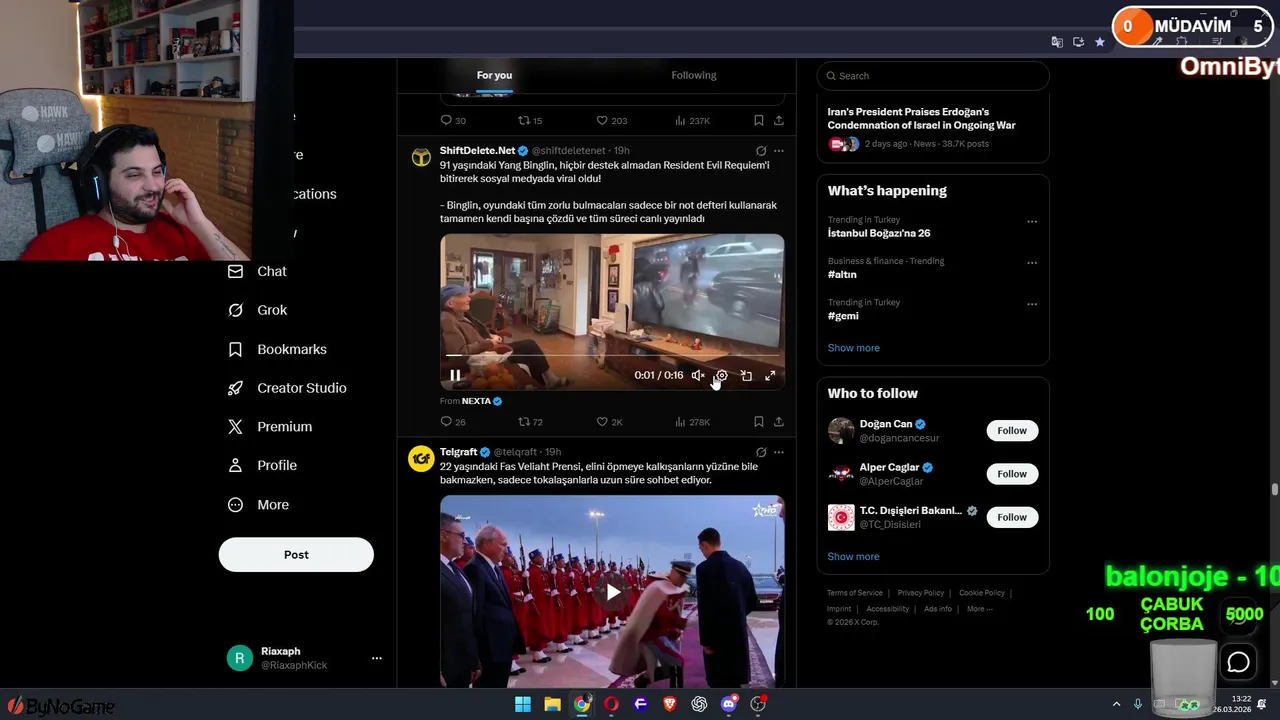
Task: Seek along the video progress bar
Action: (612, 355)
